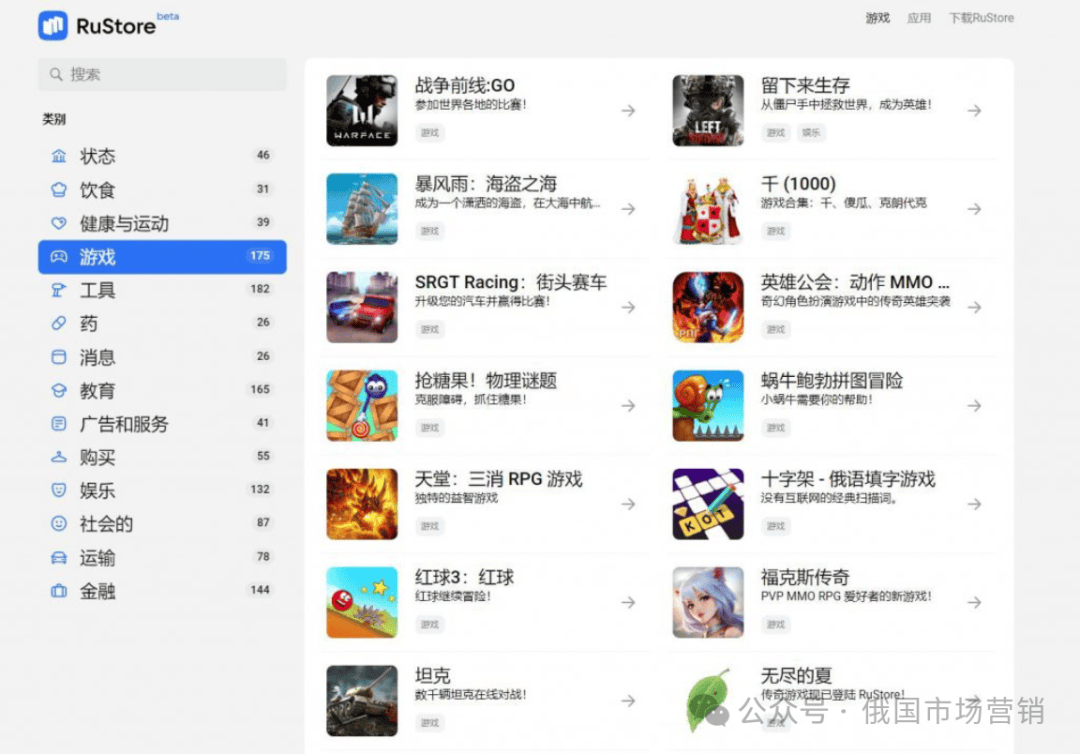Click the 健康与运动 heart icon

pos(59,223)
